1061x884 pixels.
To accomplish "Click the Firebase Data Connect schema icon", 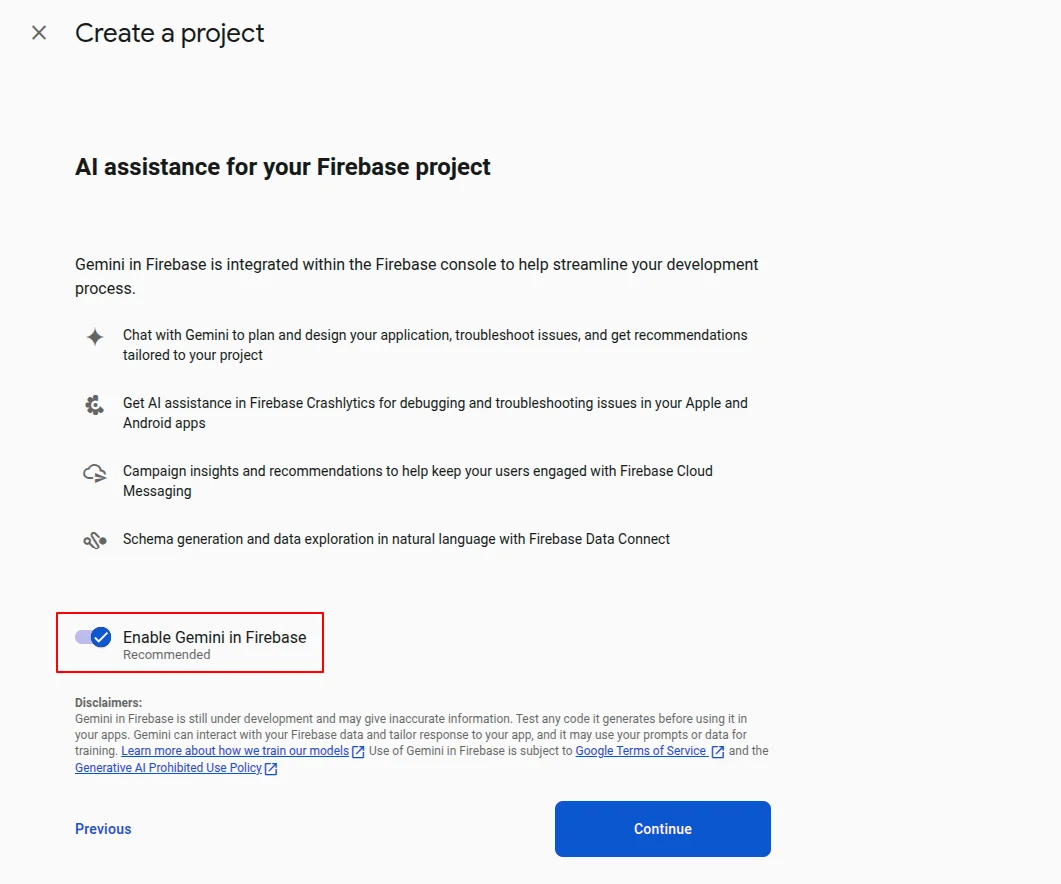I will 93,539.
